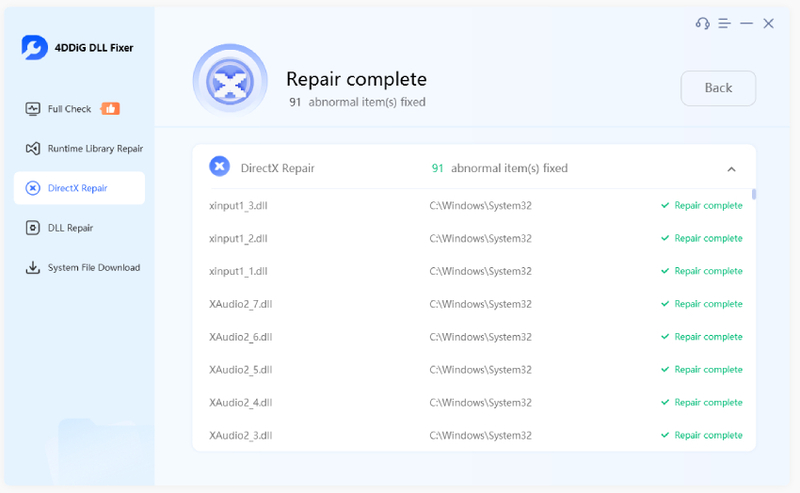Viewport: 800px width, 493px height.
Task: Click the DirectX Repair sidebar icon
Action: click(33, 188)
